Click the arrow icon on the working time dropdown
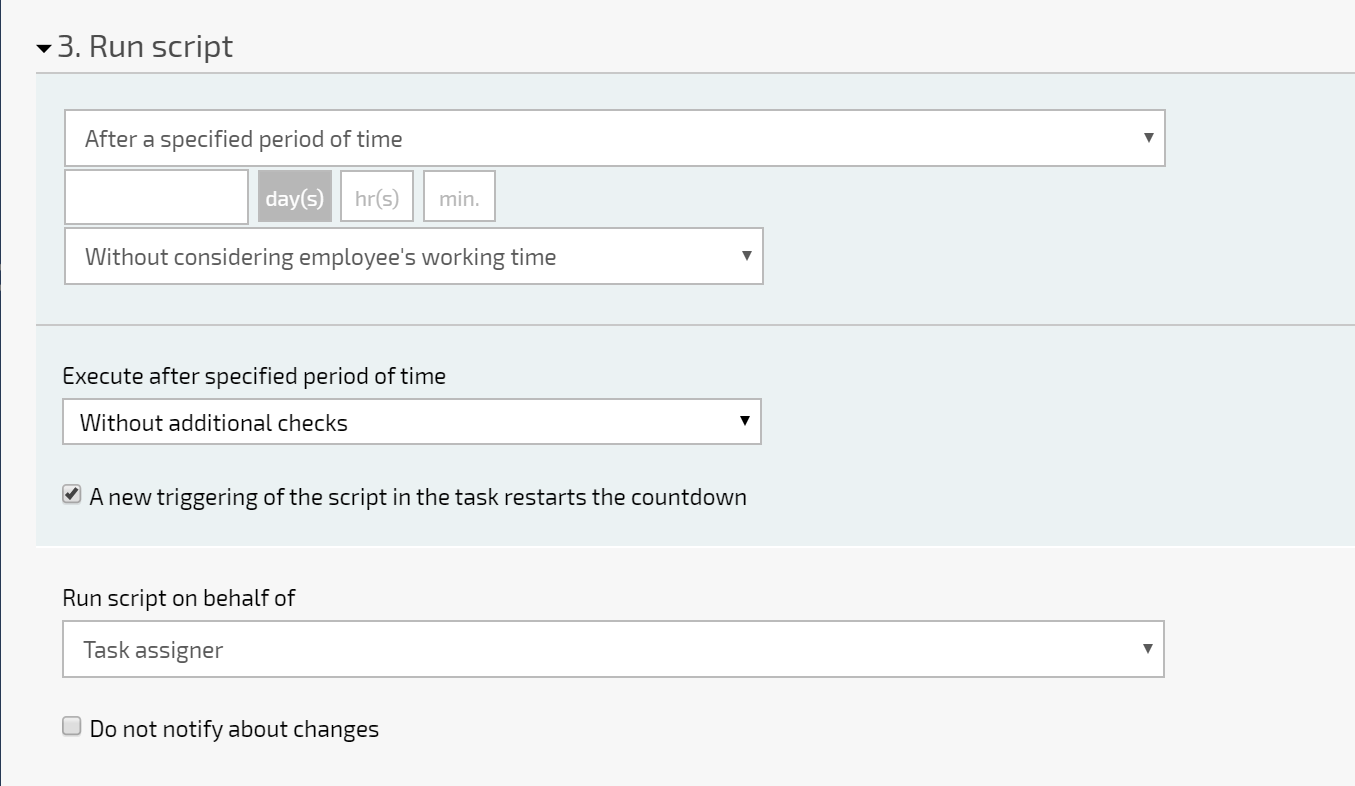The width and height of the screenshot is (1355, 786). coord(746,256)
